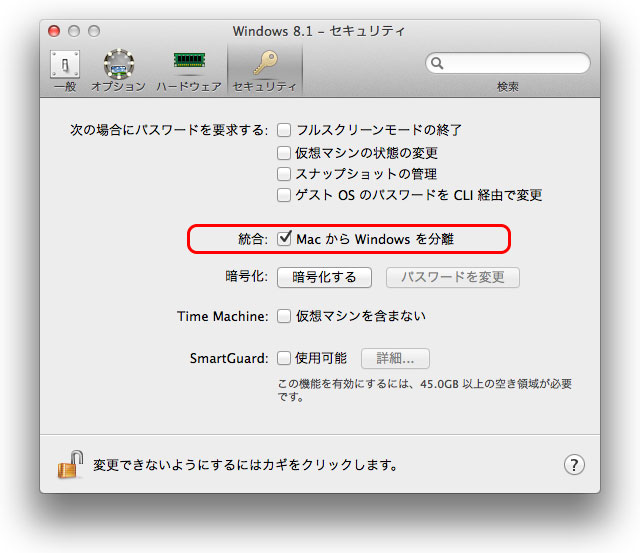Click the Time Machine: label
This screenshot has width=640, height=553.
(223, 316)
